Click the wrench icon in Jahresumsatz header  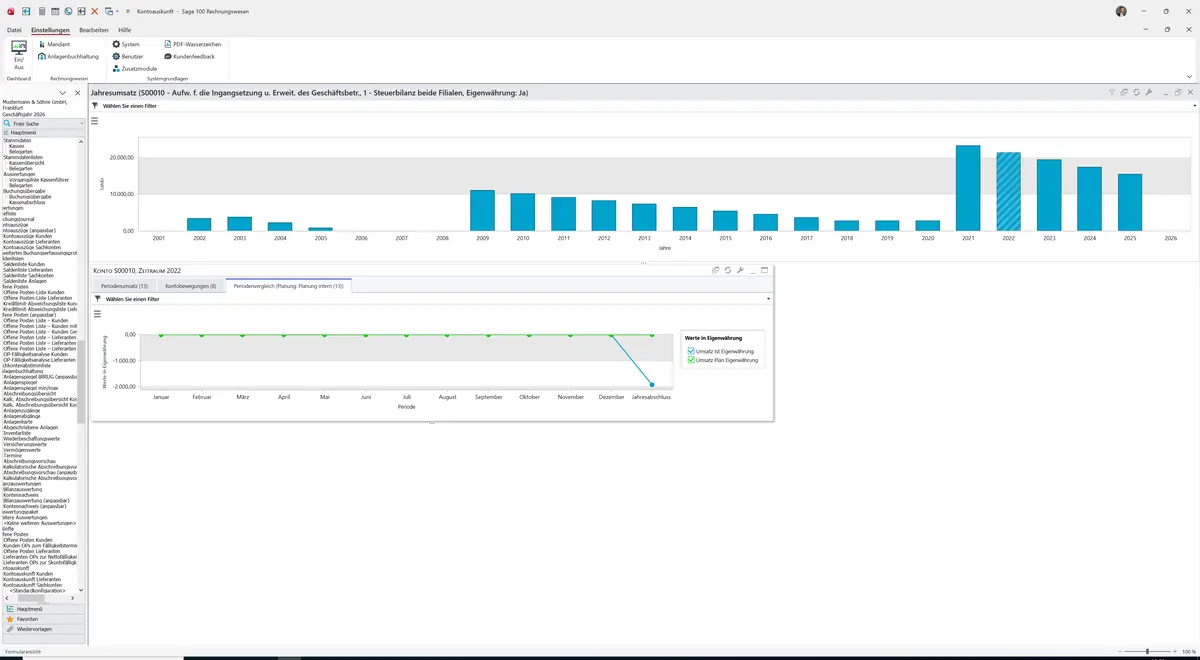[x=1148, y=92]
